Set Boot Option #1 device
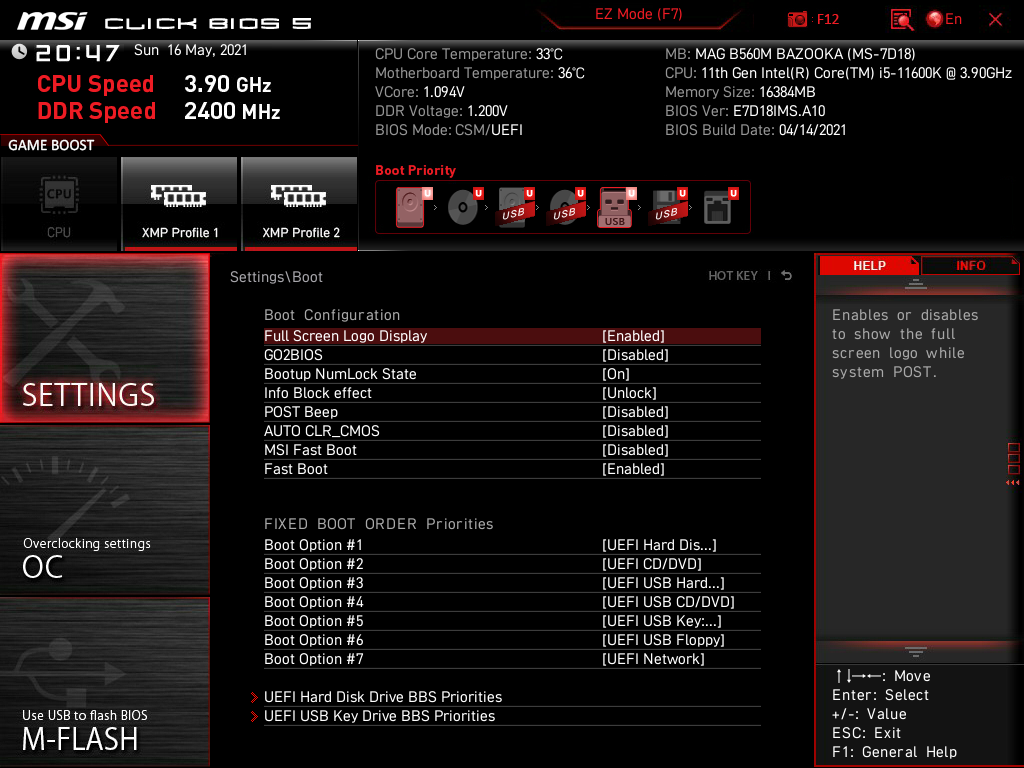Image resolution: width=1024 pixels, height=768 pixels. [512, 545]
